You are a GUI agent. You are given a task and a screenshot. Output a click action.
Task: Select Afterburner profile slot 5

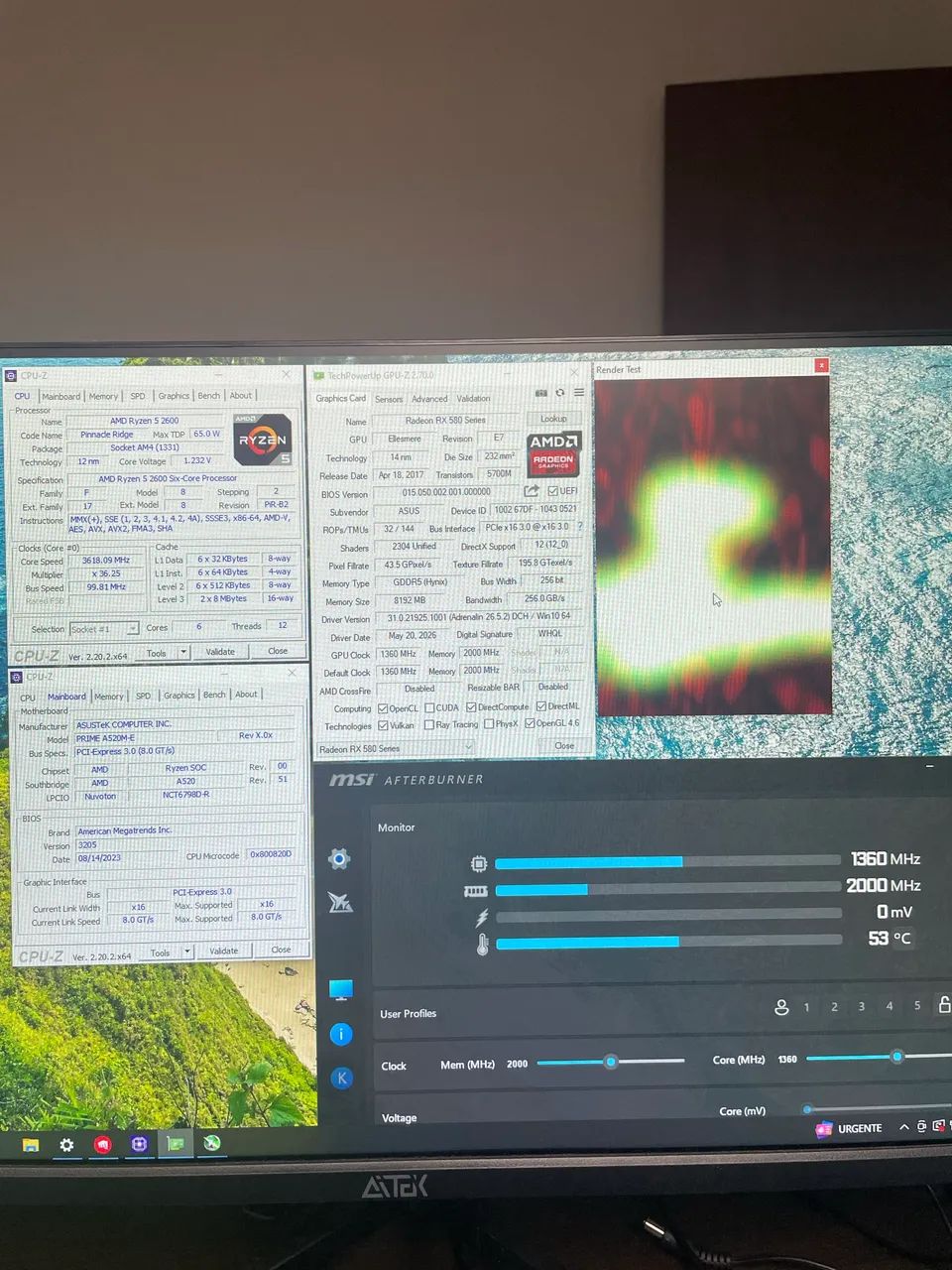click(x=917, y=1006)
